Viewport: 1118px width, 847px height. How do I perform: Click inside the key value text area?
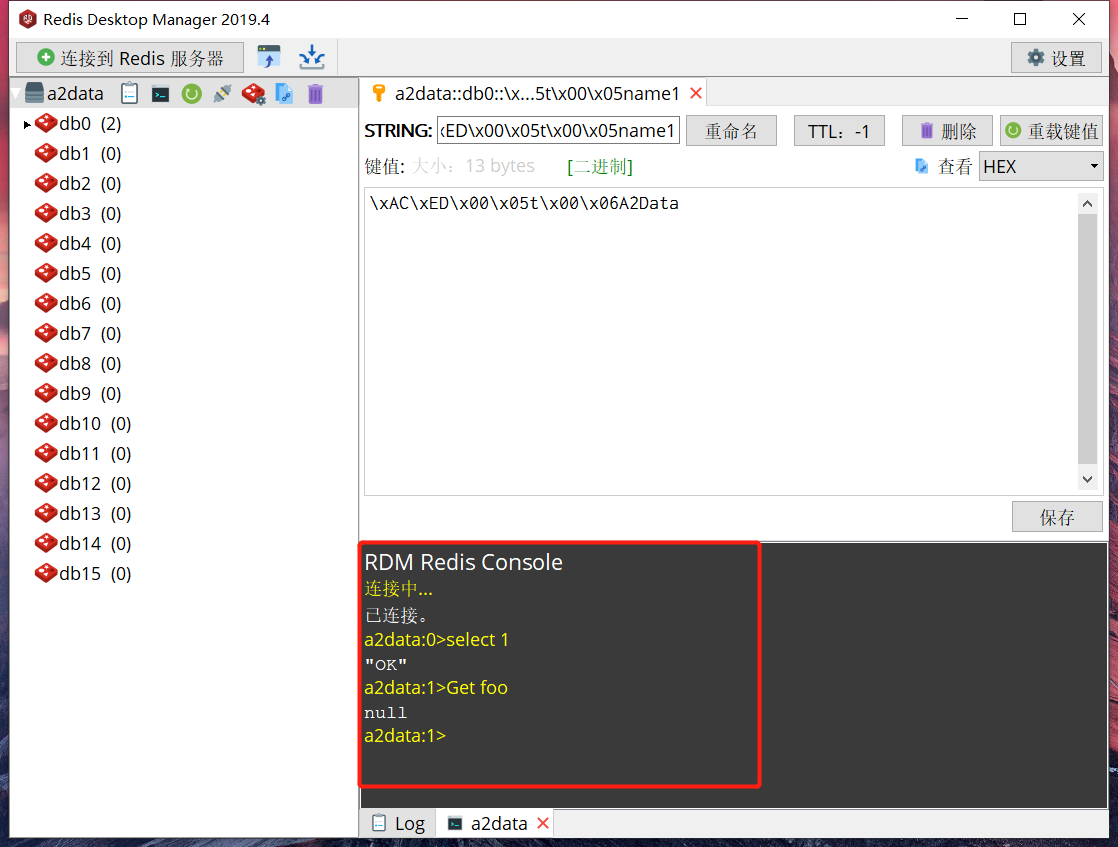[720, 342]
